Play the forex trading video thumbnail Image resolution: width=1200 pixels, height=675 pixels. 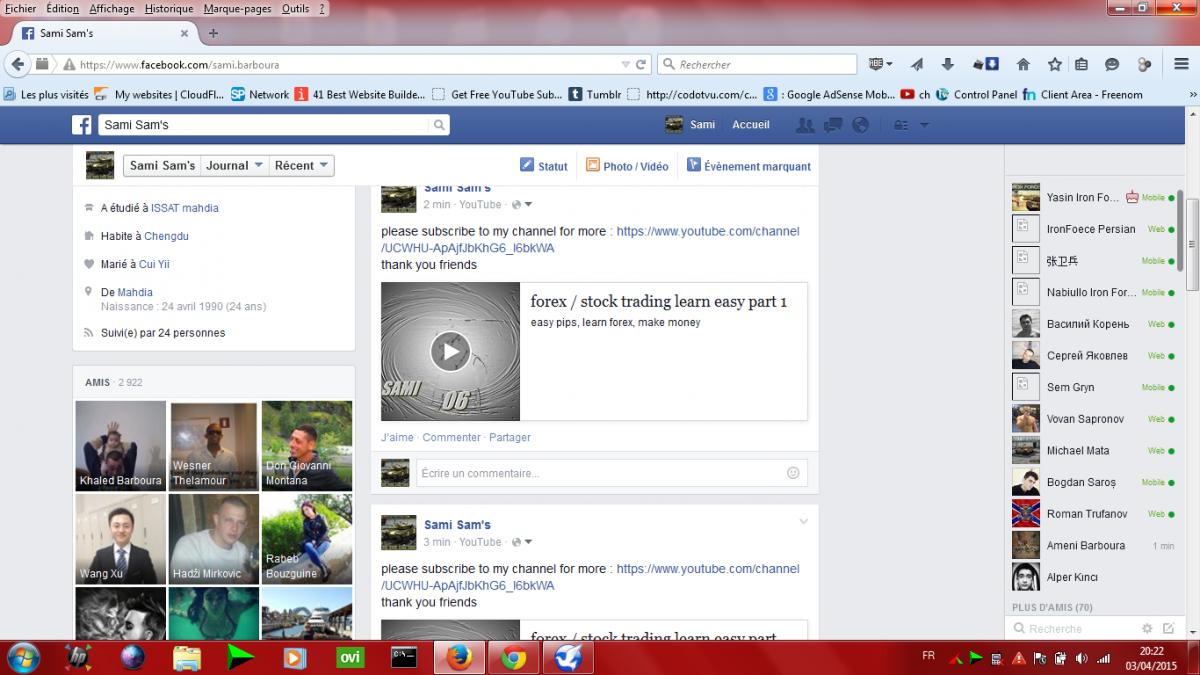[450, 351]
